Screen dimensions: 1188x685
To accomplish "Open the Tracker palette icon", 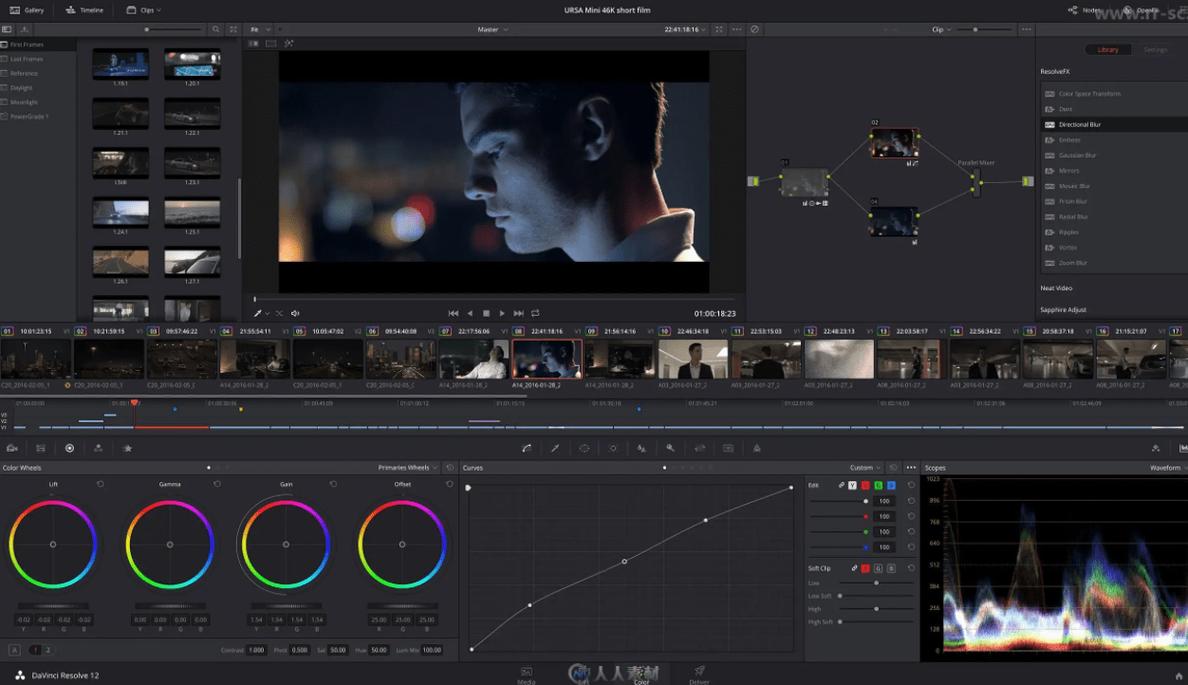I will tap(613, 449).
